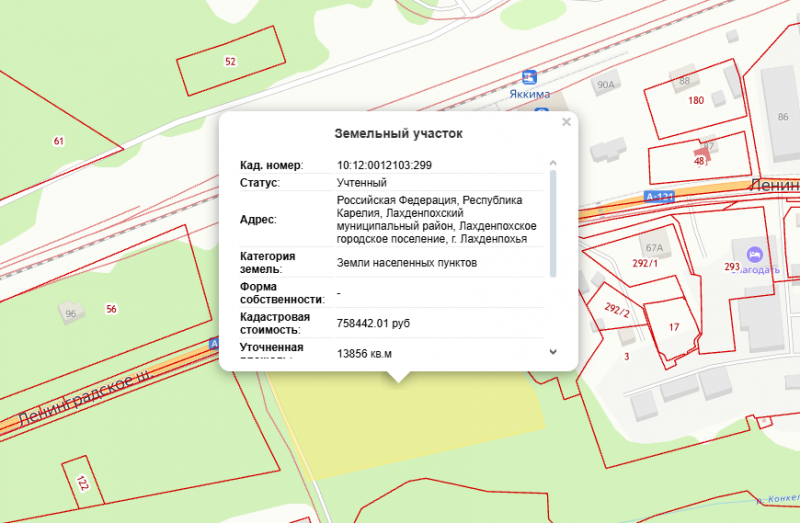
Task: Click building 67A on the map
Action: [x=655, y=248]
